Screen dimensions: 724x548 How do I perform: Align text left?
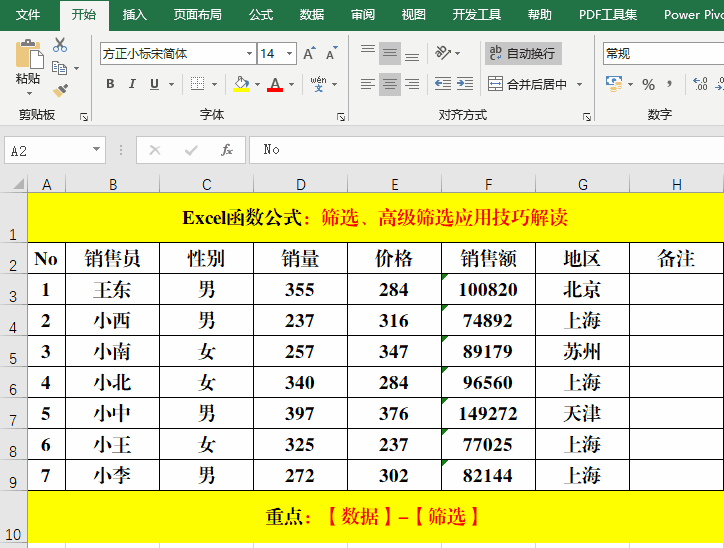point(368,84)
